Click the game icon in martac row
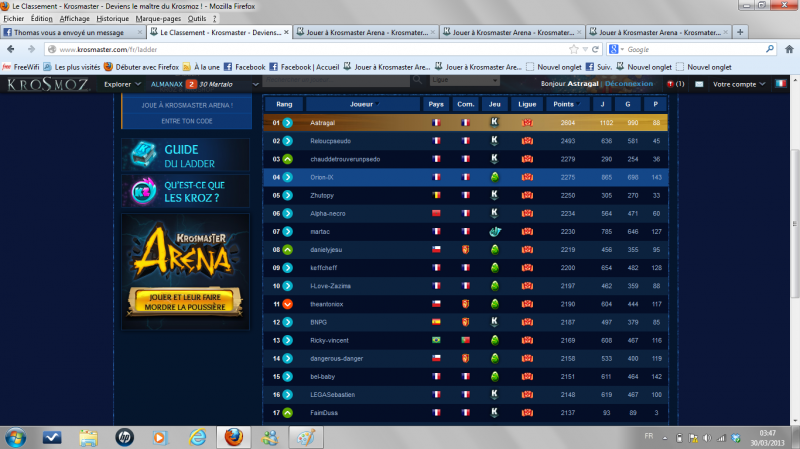 [x=494, y=232]
